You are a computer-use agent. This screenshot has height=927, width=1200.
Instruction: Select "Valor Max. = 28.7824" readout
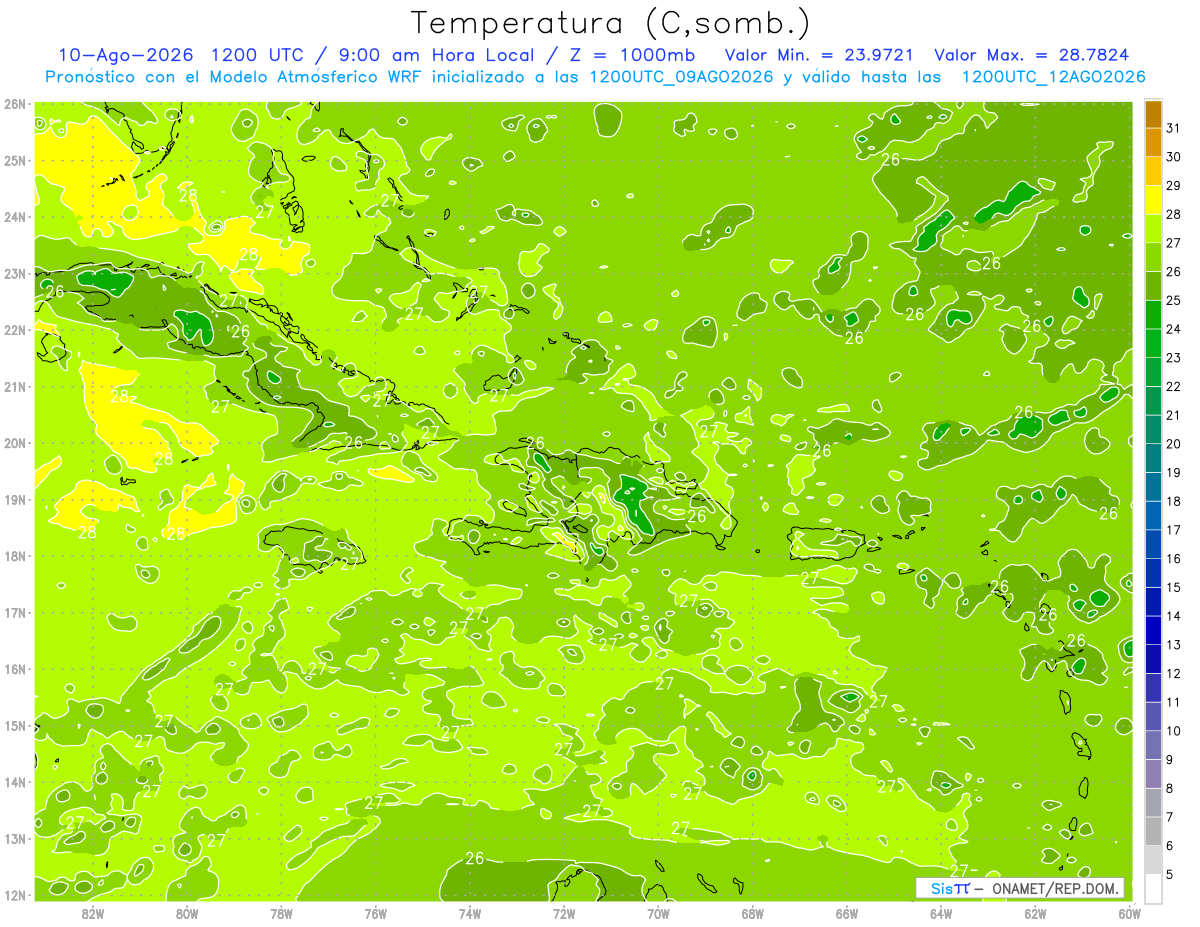click(1032, 55)
